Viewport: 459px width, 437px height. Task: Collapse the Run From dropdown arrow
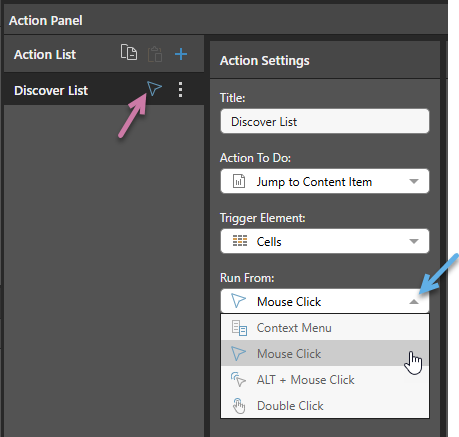pos(414,302)
